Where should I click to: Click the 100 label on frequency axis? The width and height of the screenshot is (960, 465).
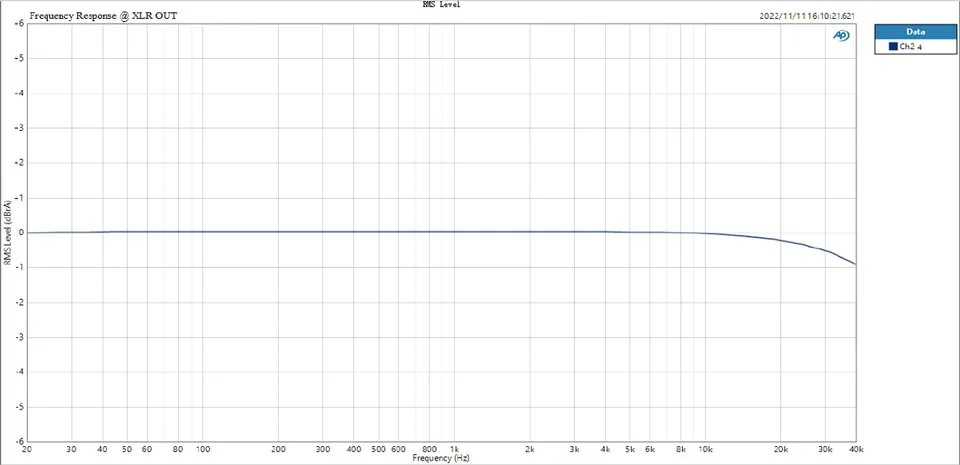pyautogui.click(x=203, y=449)
